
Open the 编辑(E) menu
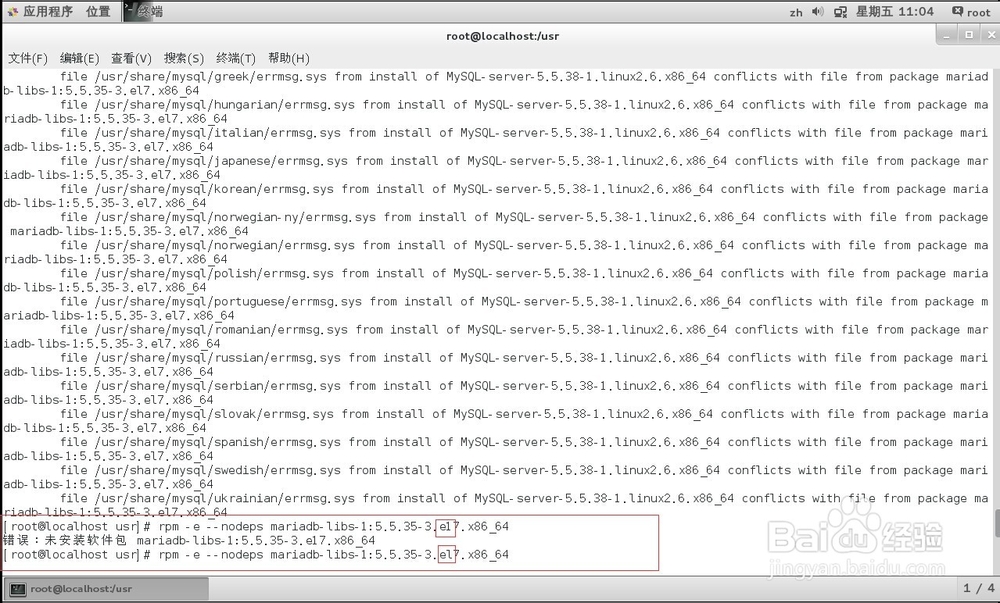pos(79,58)
